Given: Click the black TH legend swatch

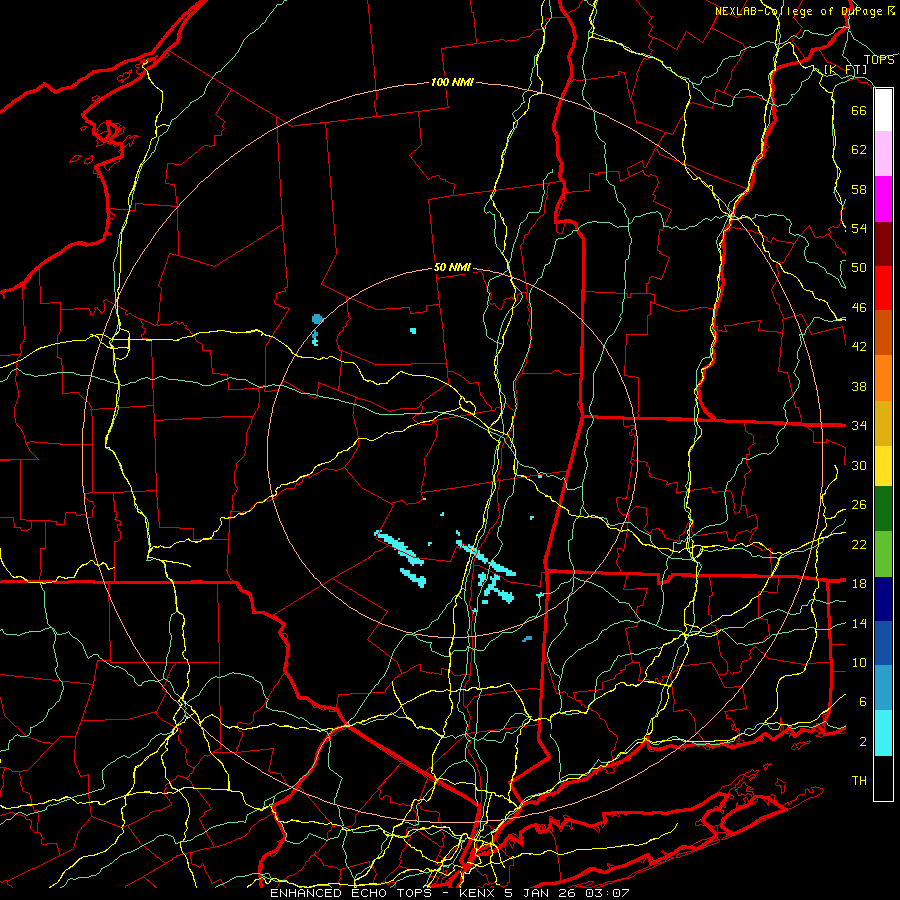Looking at the screenshot, I should [883, 778].
